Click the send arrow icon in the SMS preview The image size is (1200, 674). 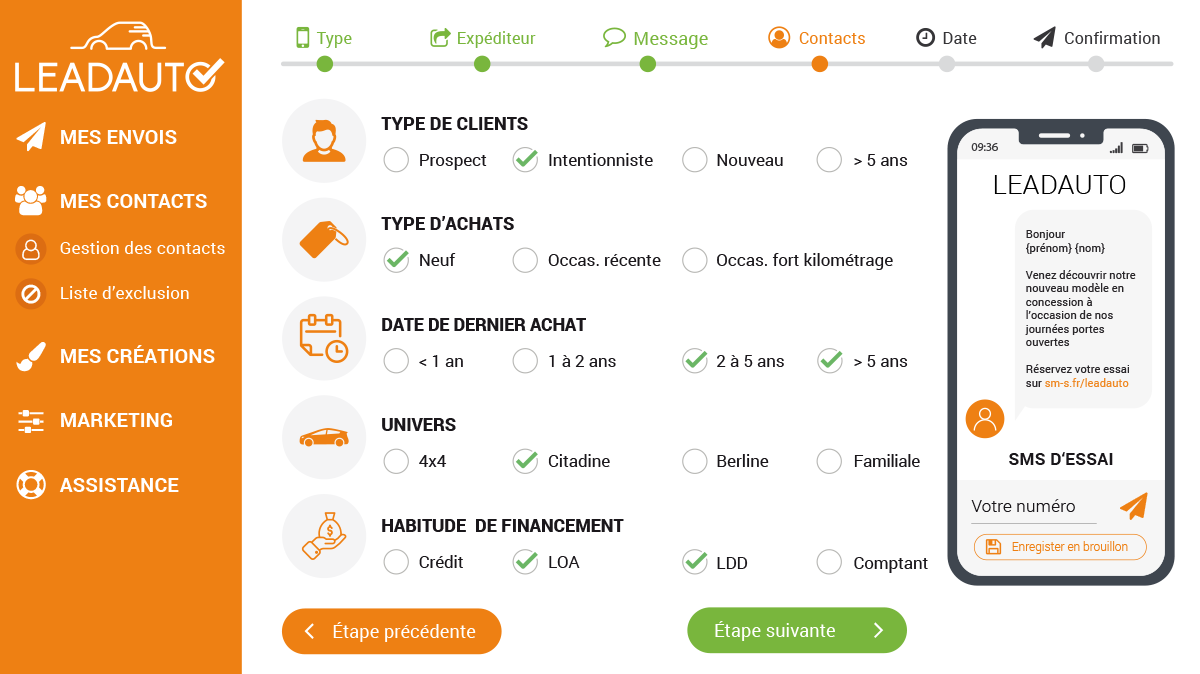1133,508
